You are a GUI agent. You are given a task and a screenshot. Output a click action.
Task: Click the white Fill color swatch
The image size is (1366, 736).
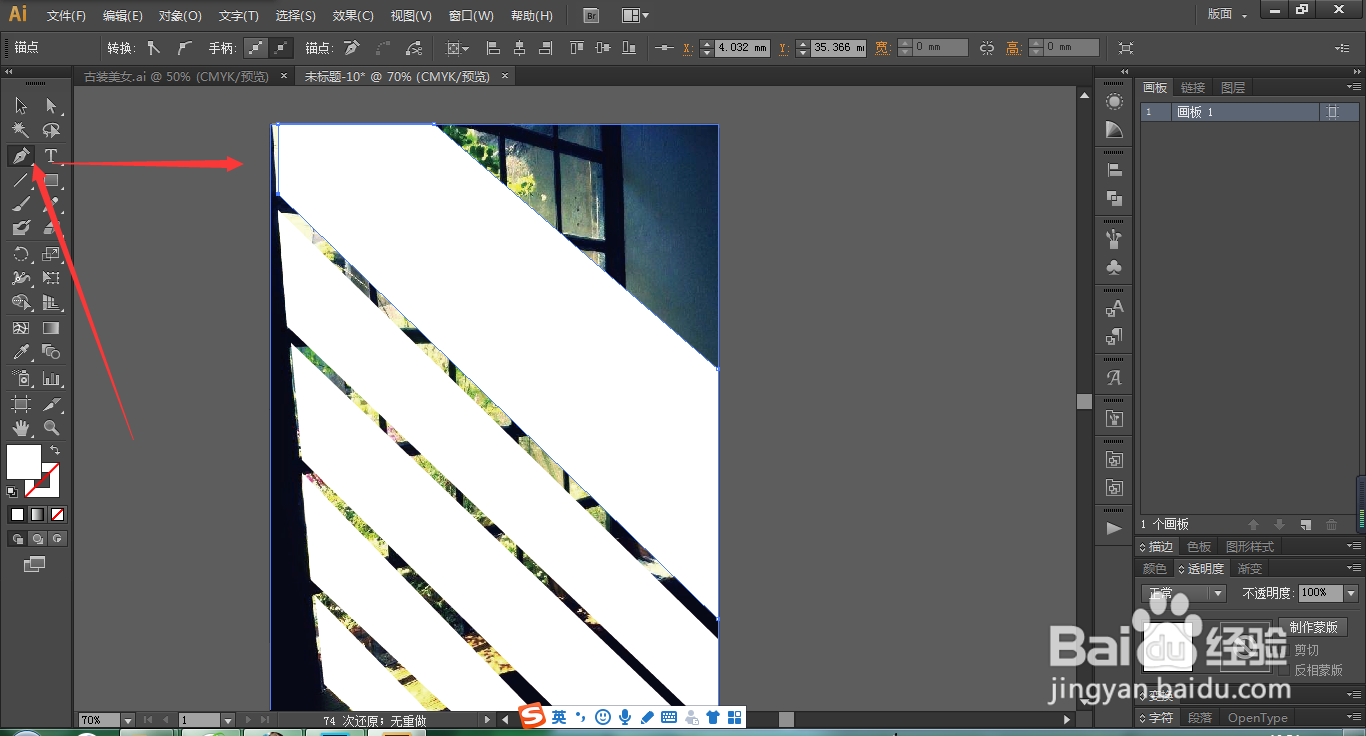click(24, 462)
